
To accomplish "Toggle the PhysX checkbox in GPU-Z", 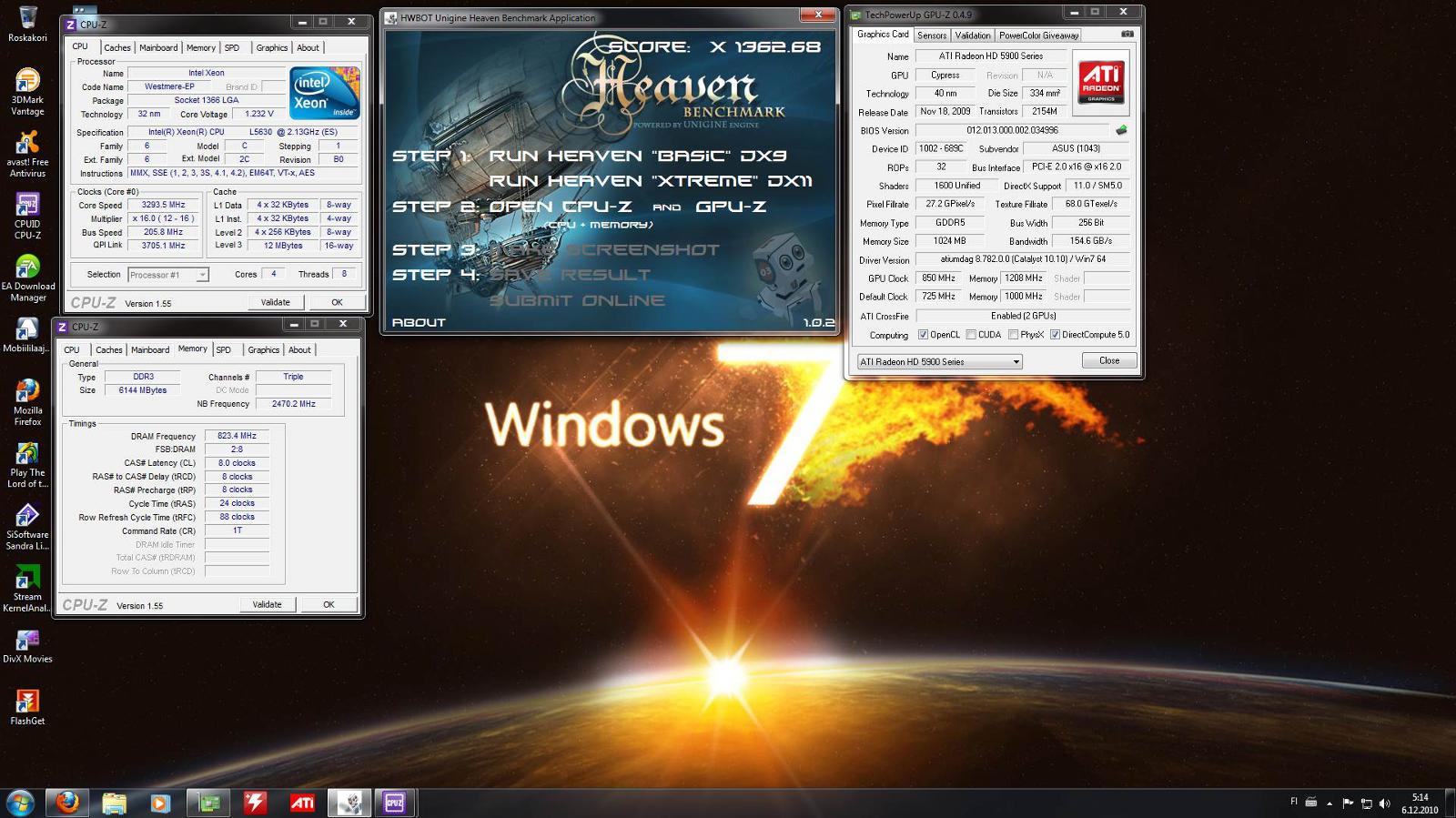I will [1013, 335].
